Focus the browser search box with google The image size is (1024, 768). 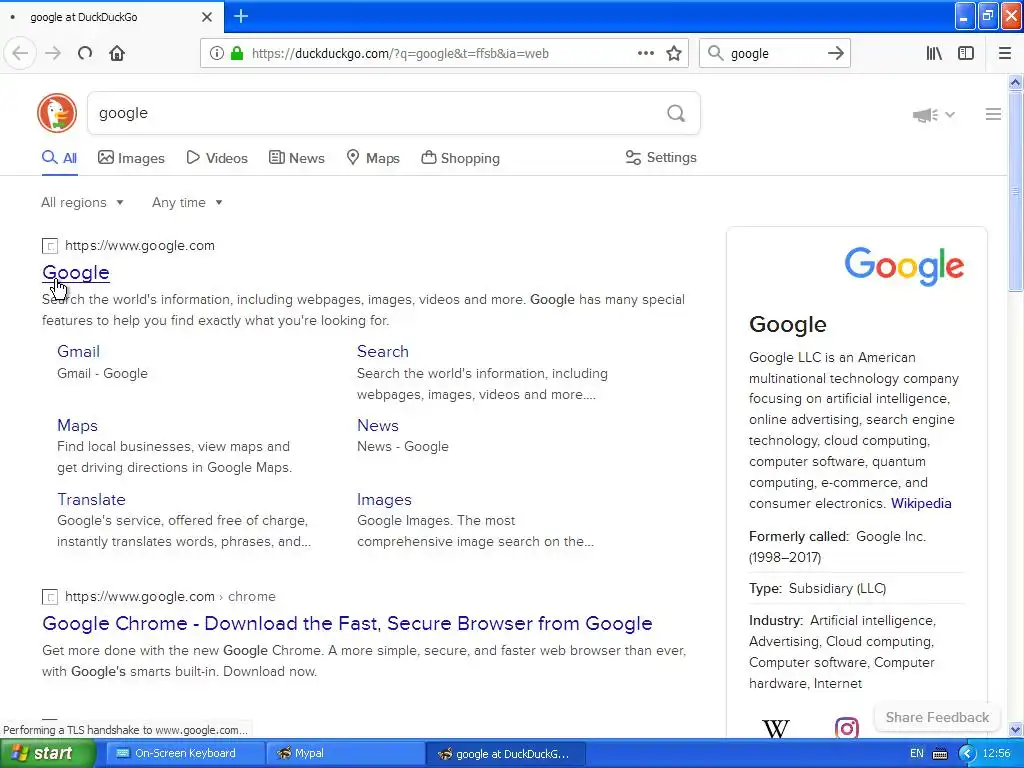point(775,54)
